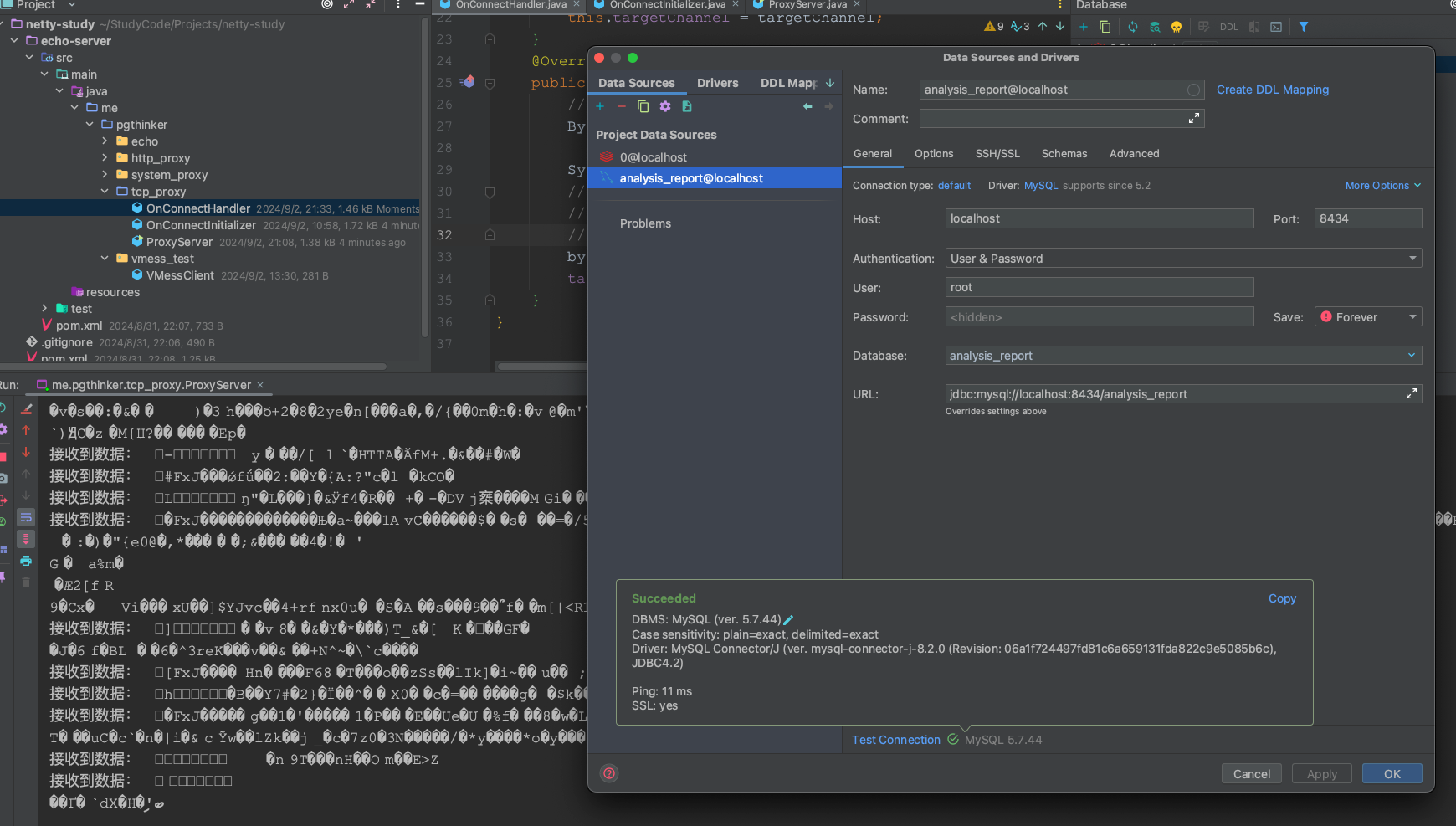Viewport: 1456px width, 826px height.
Task: Print console output with printer icon
Action: click(x=26, y=561)
